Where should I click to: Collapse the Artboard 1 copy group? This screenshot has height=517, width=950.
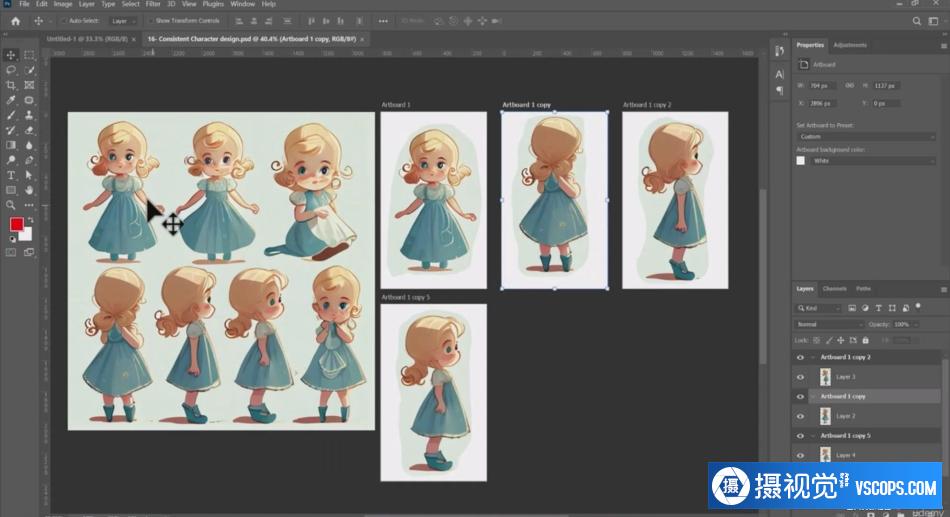tap(813, 396)
